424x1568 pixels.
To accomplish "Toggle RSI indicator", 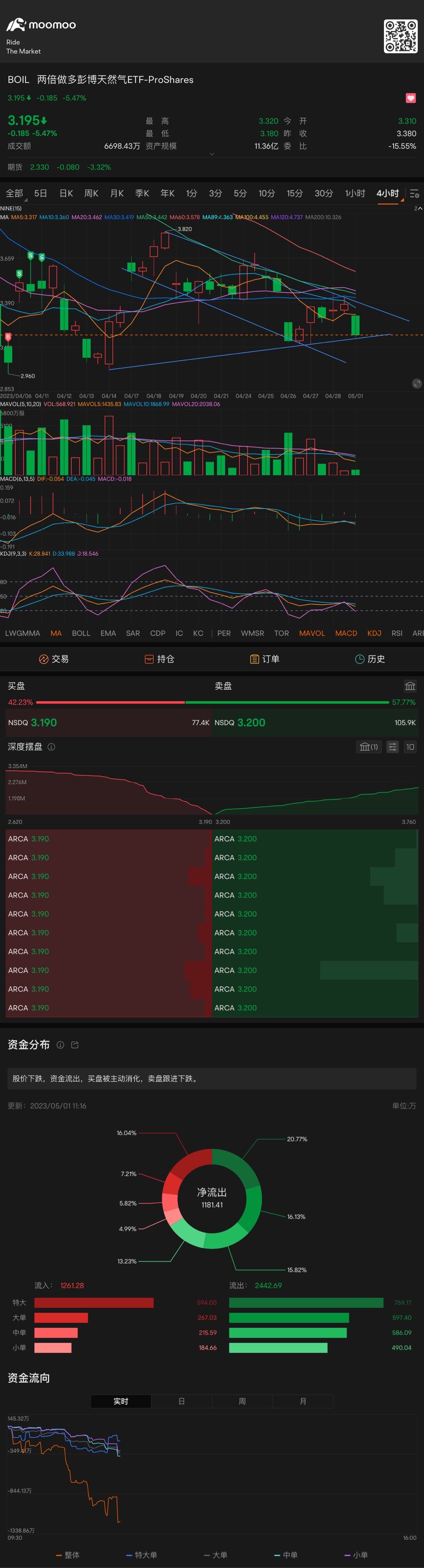I will (x=397, y=633).
